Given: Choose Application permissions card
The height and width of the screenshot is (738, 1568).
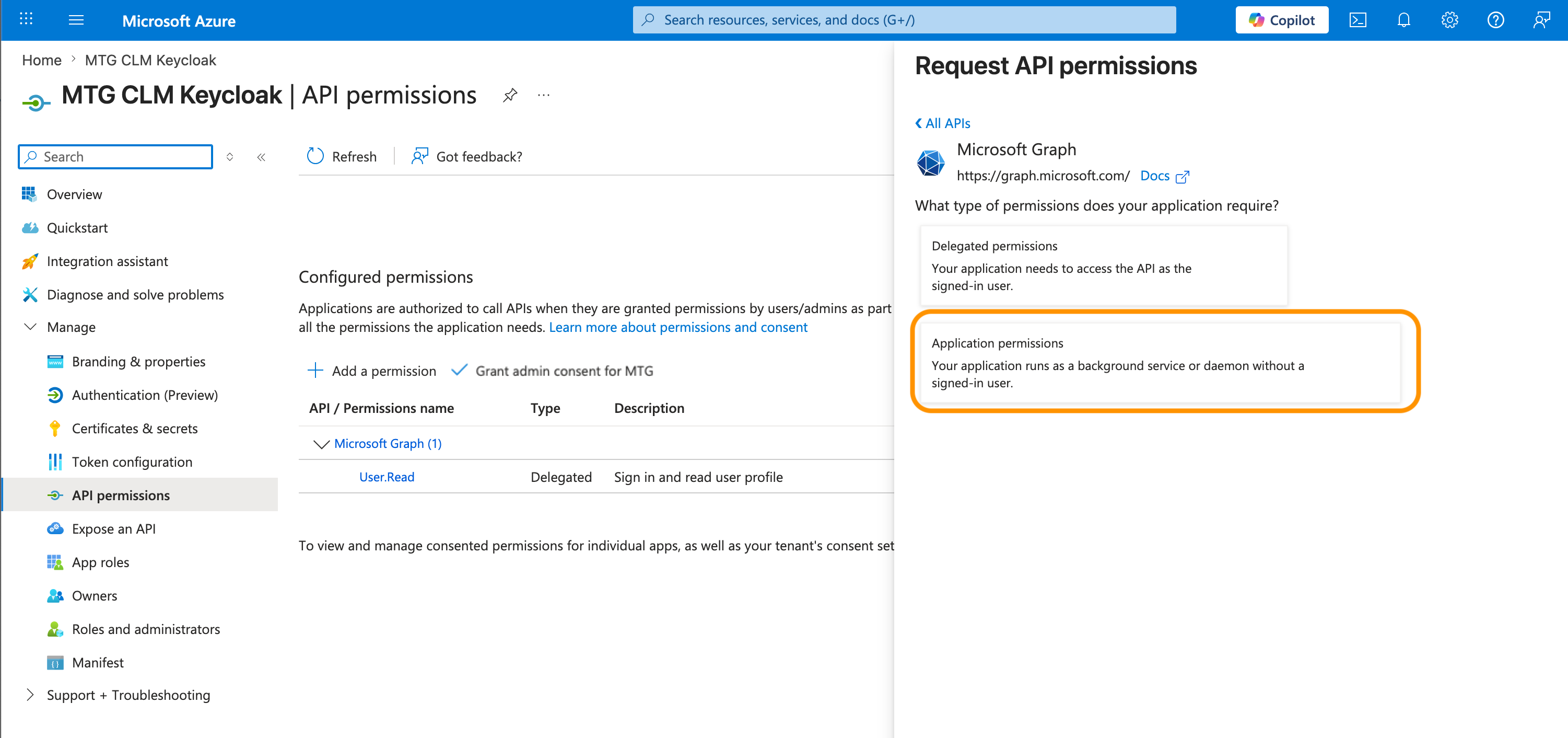Looking at the screenshot, I should (1160, 363).
